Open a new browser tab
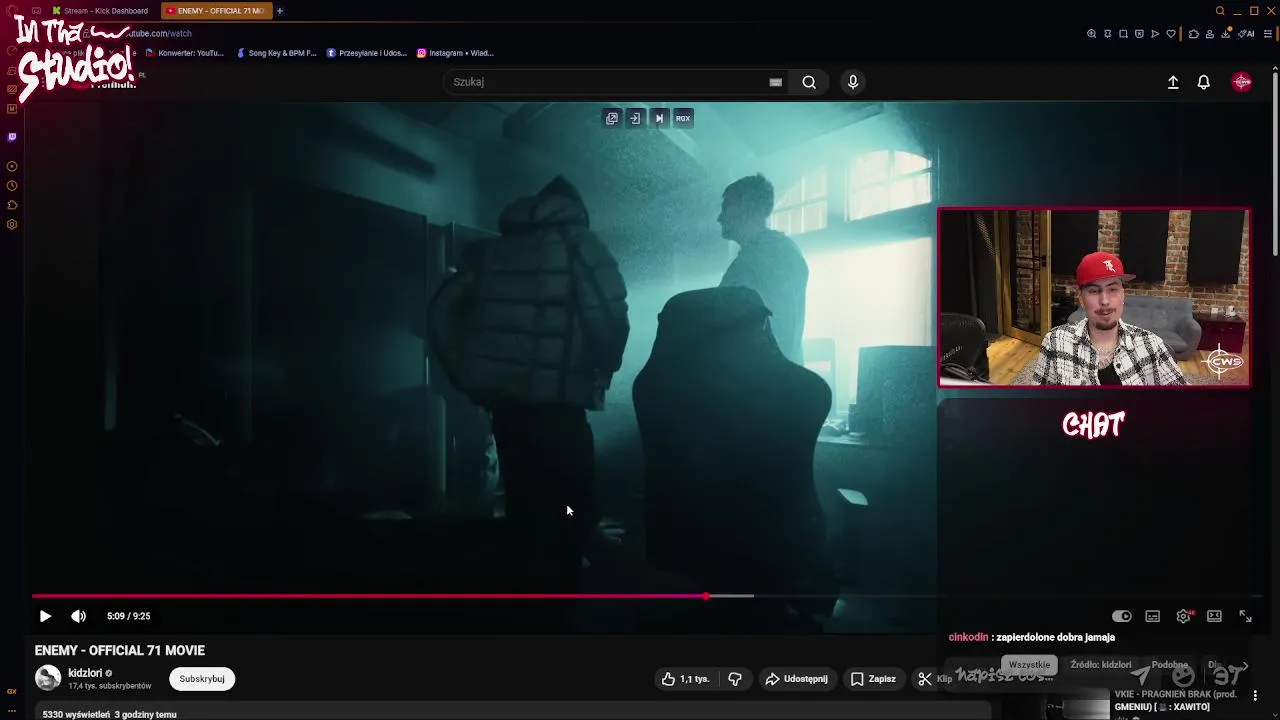This screenshot has height=720, width=1280. tap(280, 11)
